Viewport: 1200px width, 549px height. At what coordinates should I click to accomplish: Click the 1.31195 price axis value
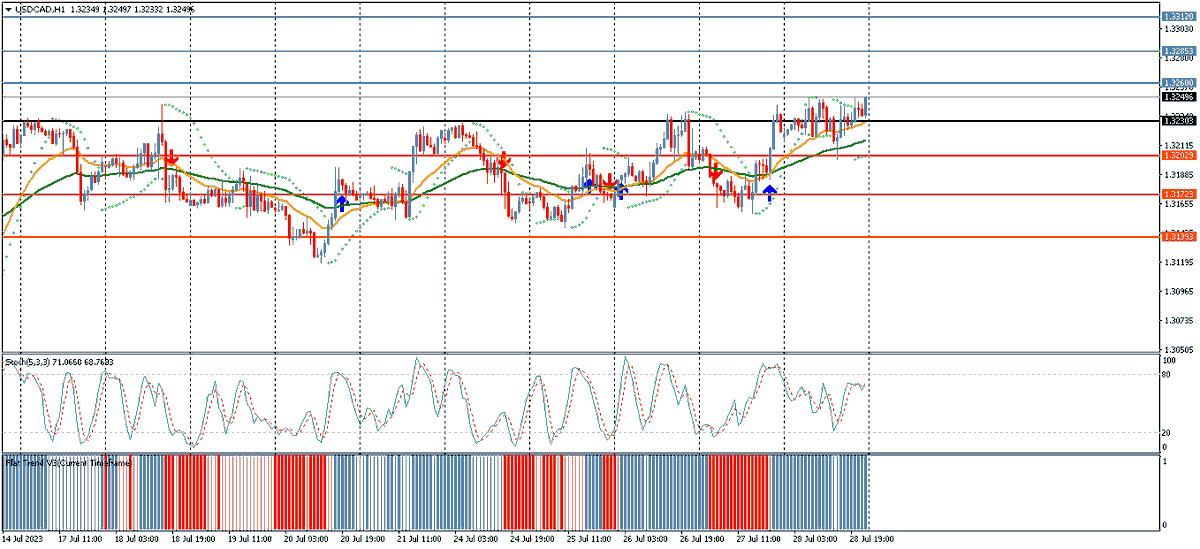pyautogui.click(x=1178, y=263)
